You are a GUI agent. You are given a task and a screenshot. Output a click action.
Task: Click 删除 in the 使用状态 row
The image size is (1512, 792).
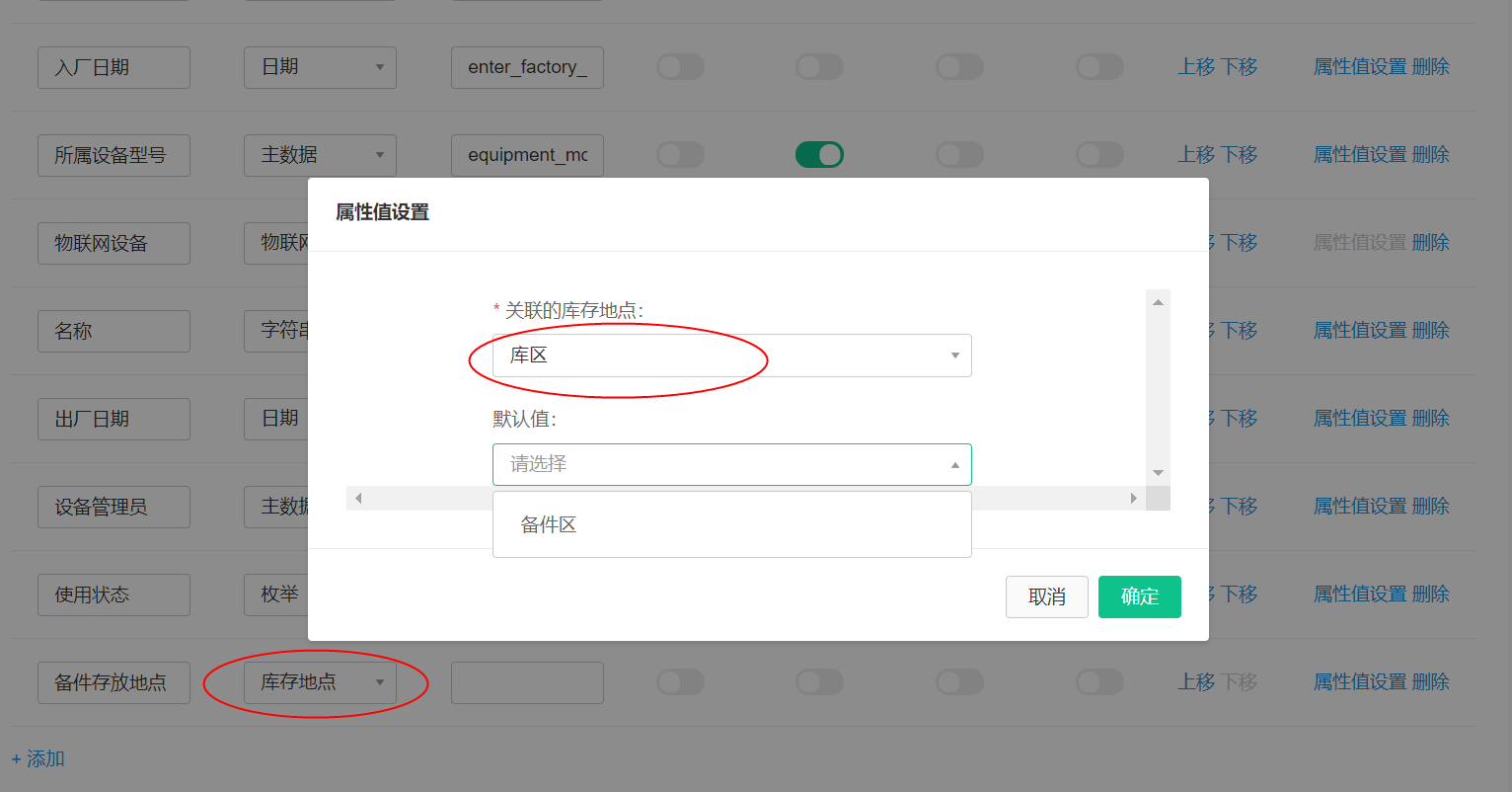coord(1431,594)
